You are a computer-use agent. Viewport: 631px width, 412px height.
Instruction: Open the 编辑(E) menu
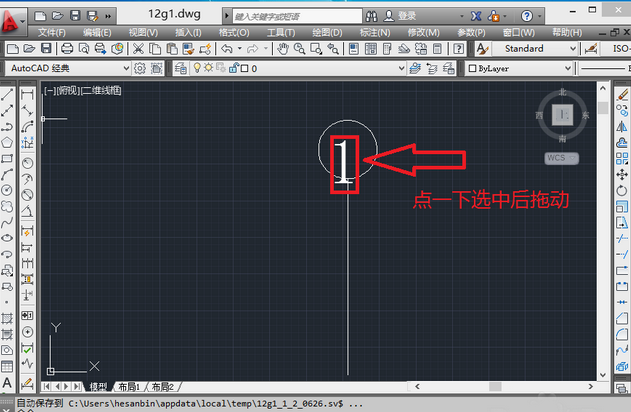click(x=97, y=33)
